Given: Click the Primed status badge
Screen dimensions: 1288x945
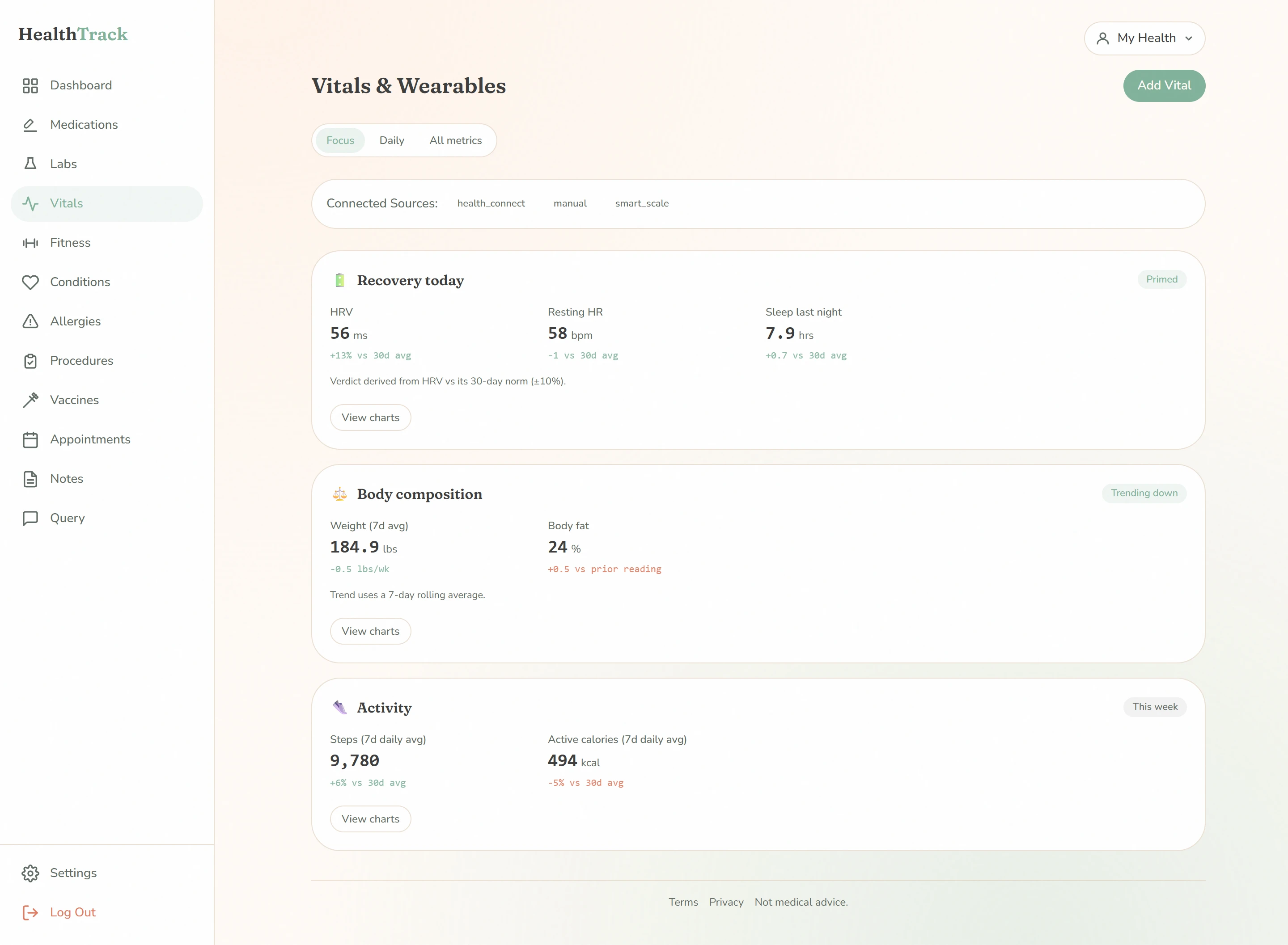Looking at the screenshot, I should pyautogui.click(x=1162, y=280).
